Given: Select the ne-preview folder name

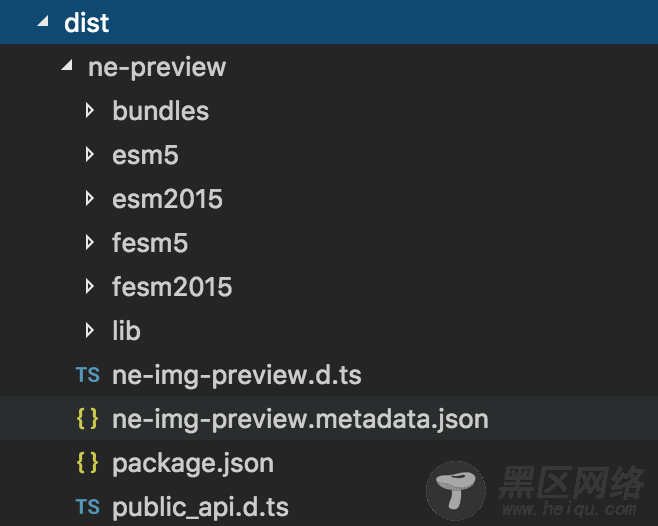Looking at the screenshot, I should (x=157, y=67).
